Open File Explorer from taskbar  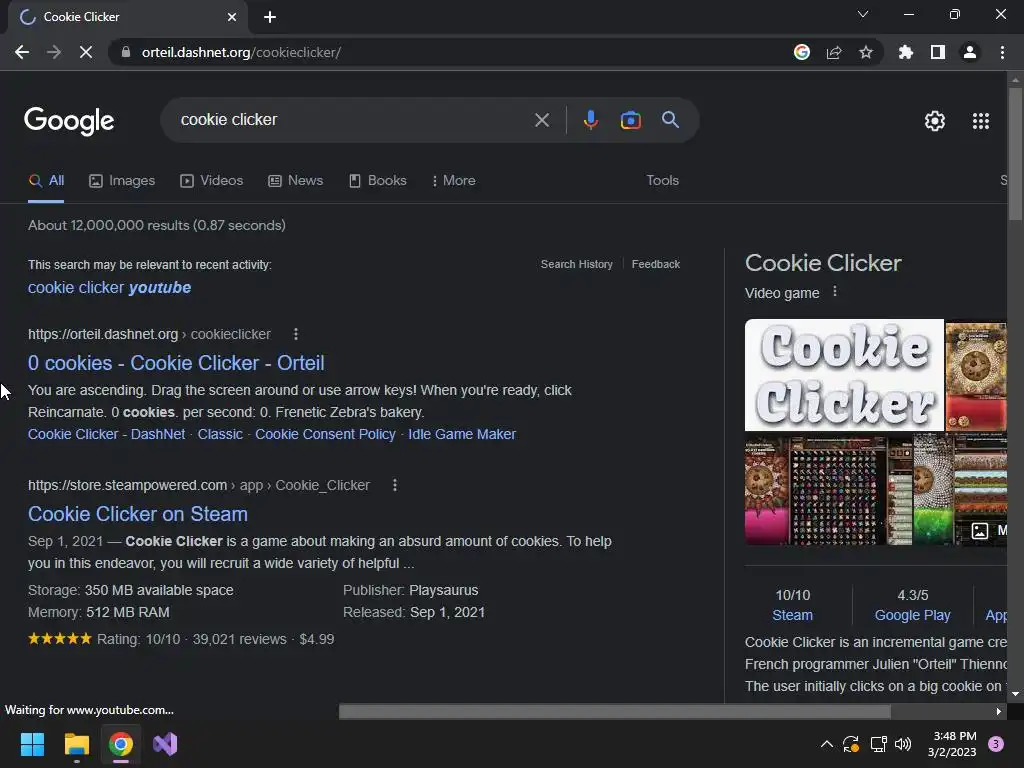76,744
